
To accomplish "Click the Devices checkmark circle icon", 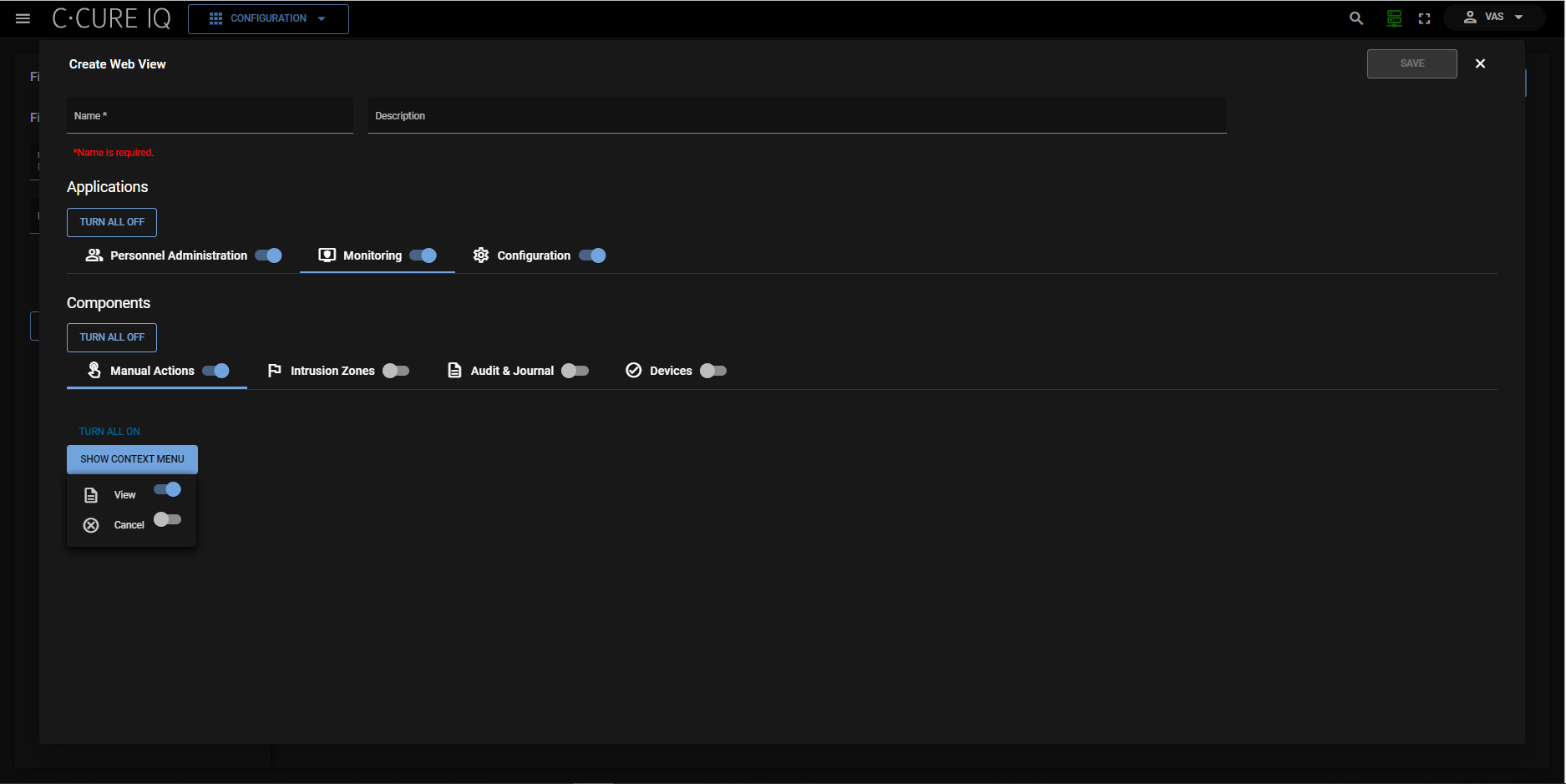I will coord(634,371).
